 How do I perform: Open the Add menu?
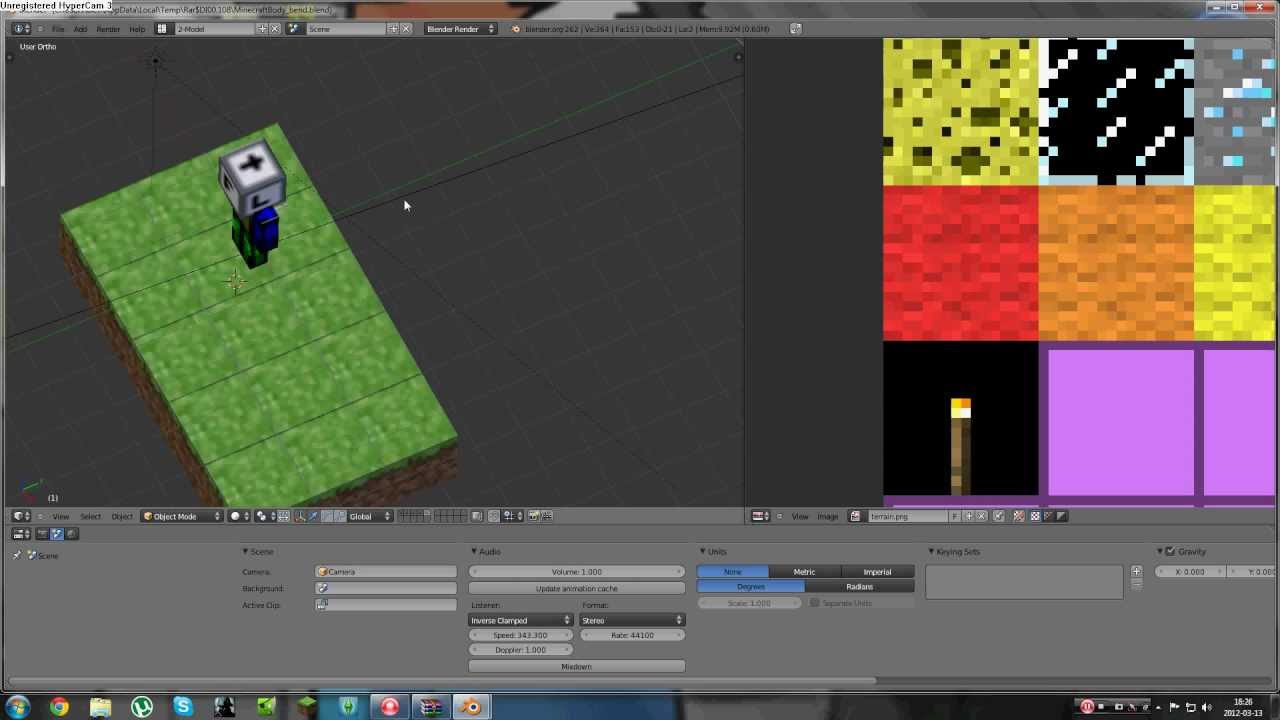pyautogui.click(x=80, y=29)
